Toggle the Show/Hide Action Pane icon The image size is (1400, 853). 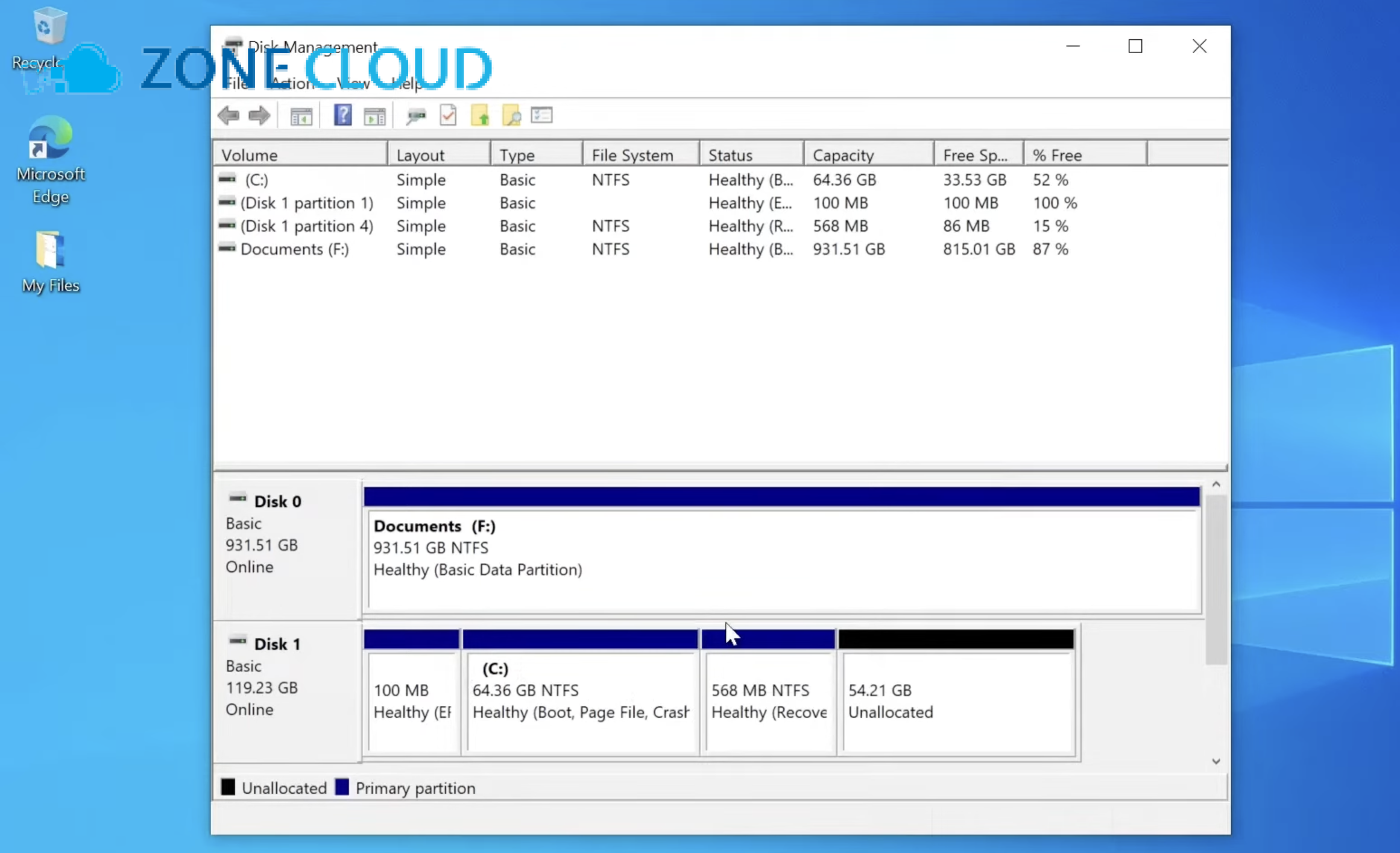coord(374,116)
